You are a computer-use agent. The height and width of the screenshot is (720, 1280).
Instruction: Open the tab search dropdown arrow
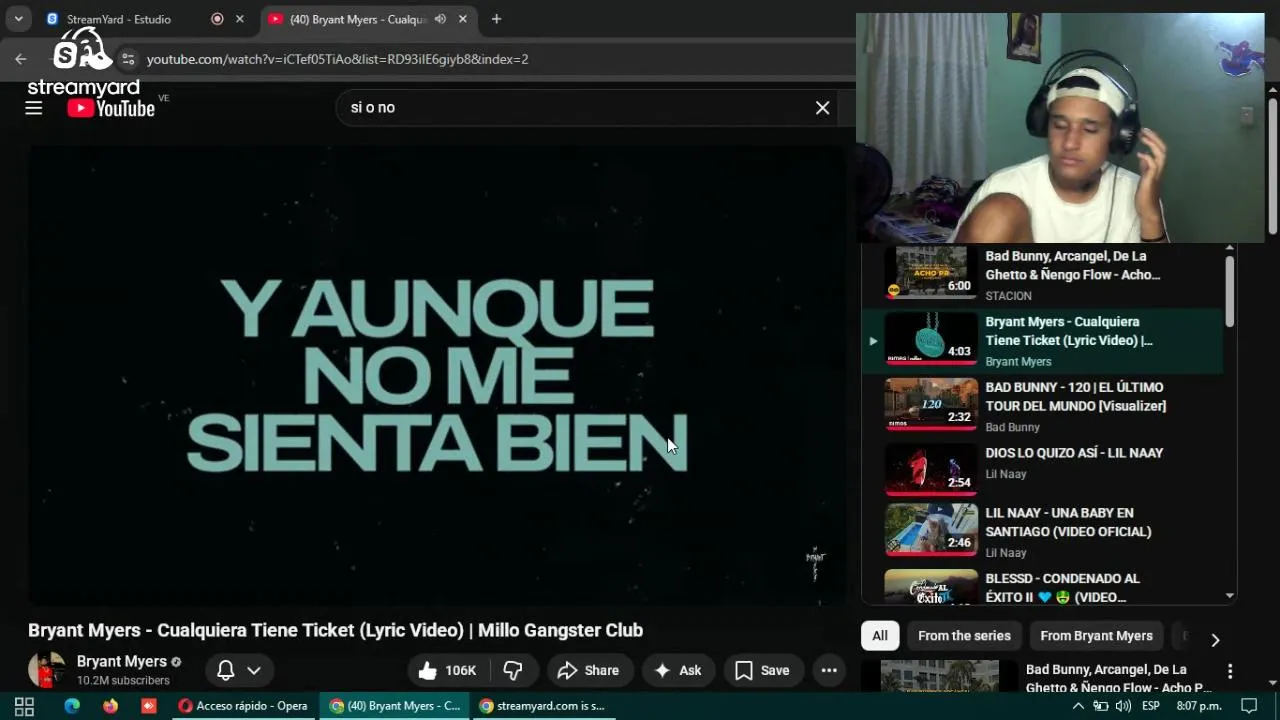[x=18, y=19]
